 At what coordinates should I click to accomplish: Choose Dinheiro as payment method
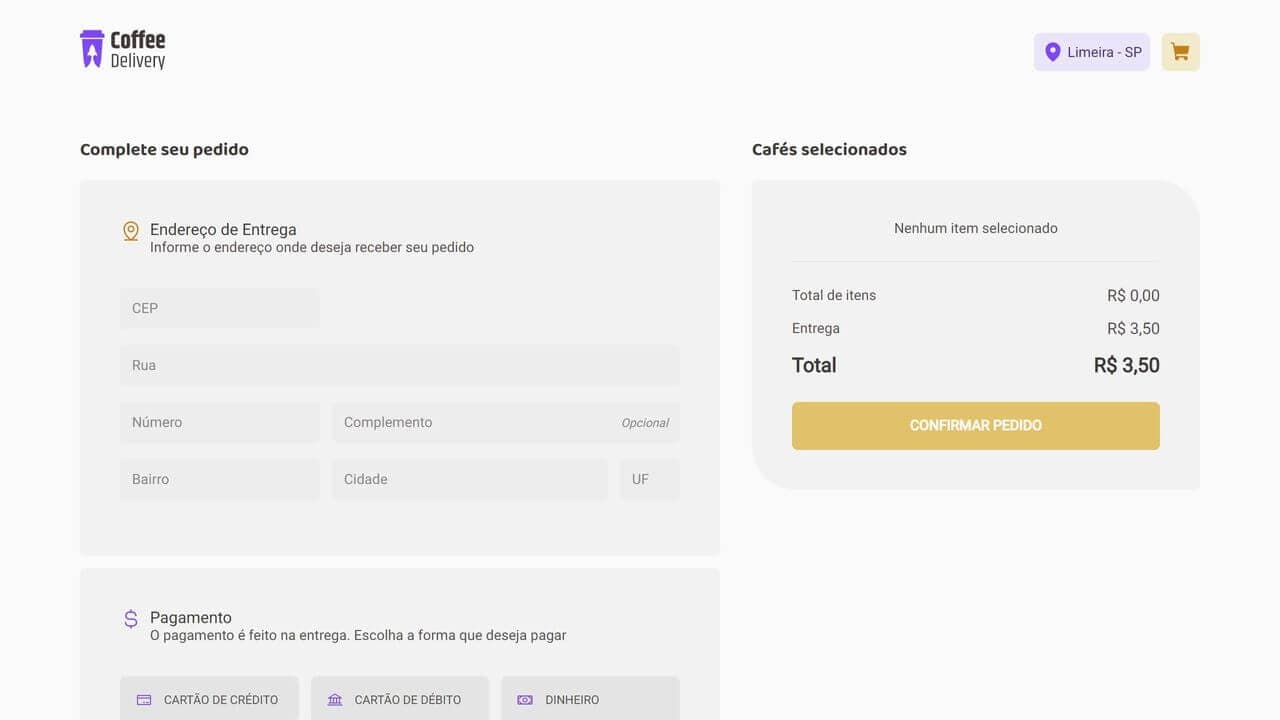tap(590, 700)
